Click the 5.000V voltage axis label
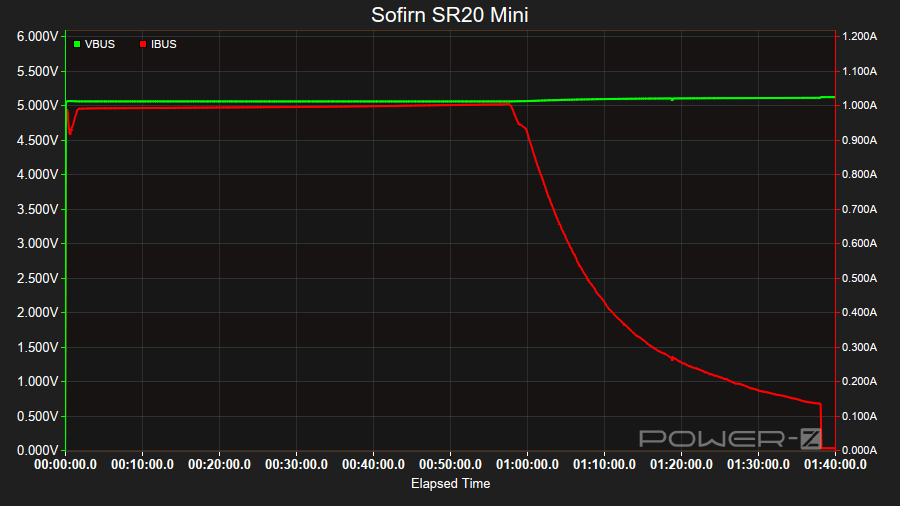The width and height of the screenshot is (900, 506). [37, 106]
